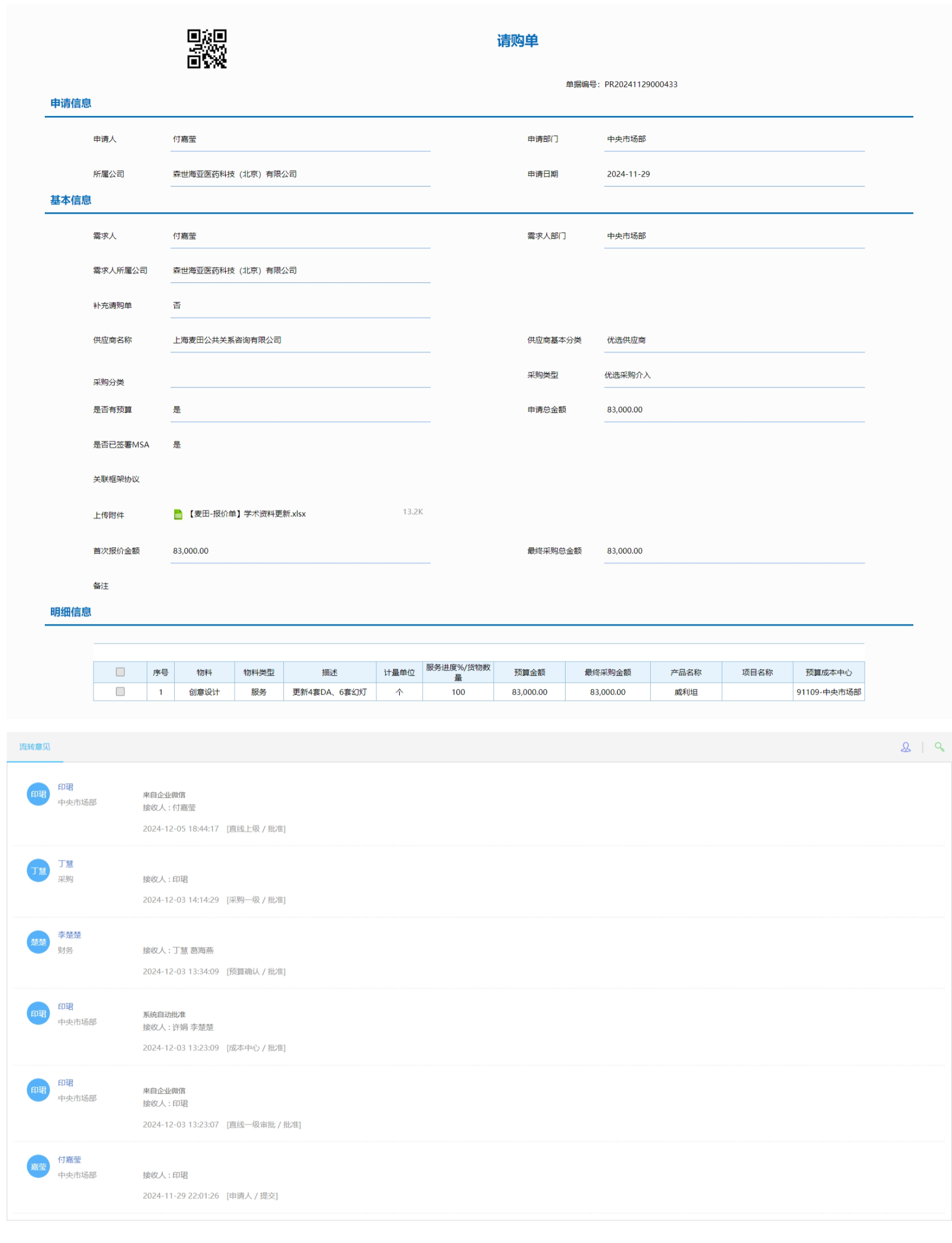952x1243 pixels.
Task: Click the 供应商名称 field
Action: click(x=300, y=340)
